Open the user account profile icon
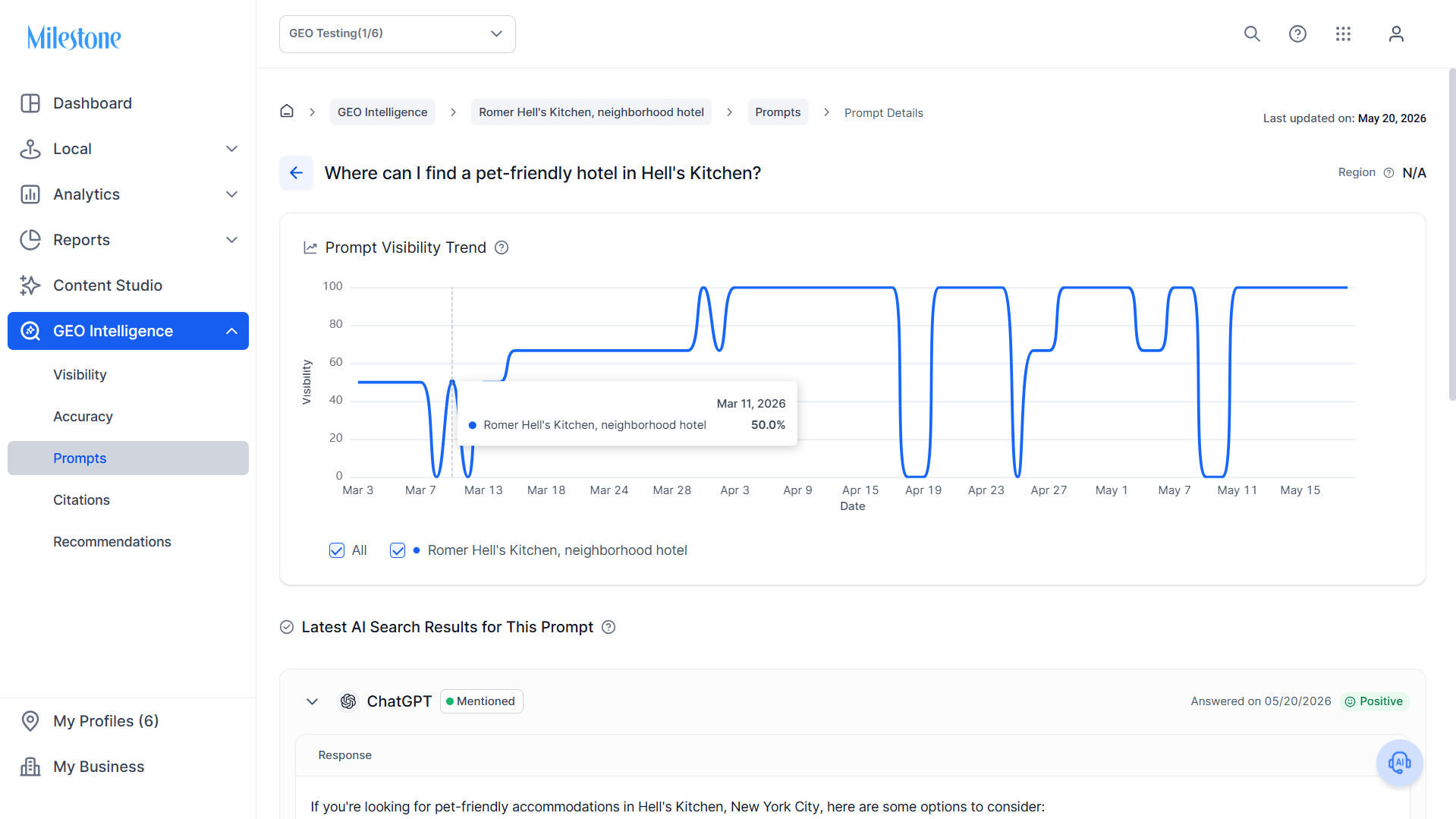 coord(1396,34)
